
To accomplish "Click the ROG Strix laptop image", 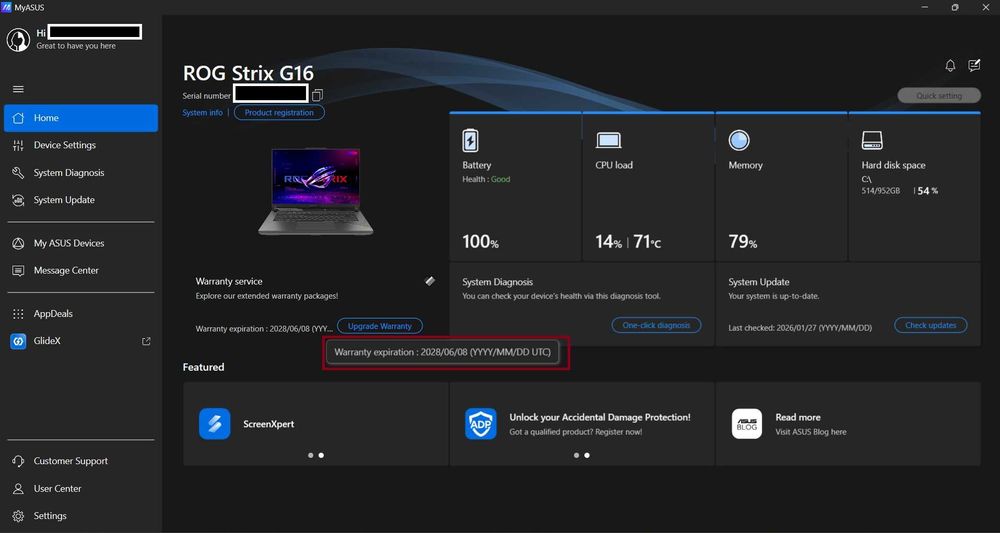I will pyautogui.click(x=316, y=191).
